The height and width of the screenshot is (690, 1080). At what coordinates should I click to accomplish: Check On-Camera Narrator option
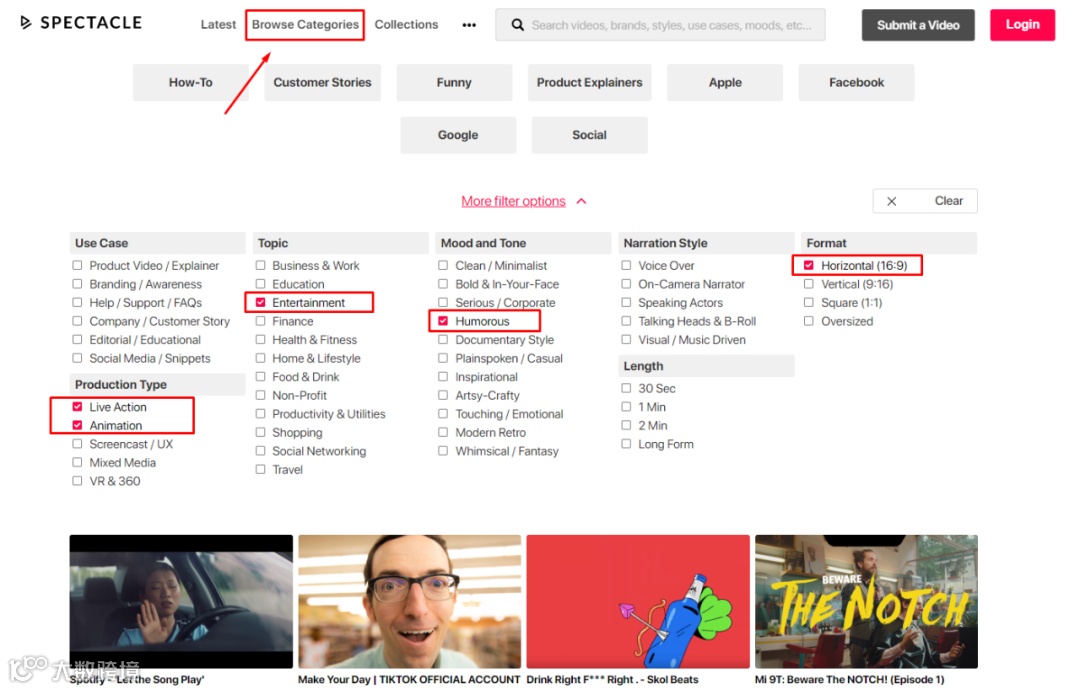626,284
